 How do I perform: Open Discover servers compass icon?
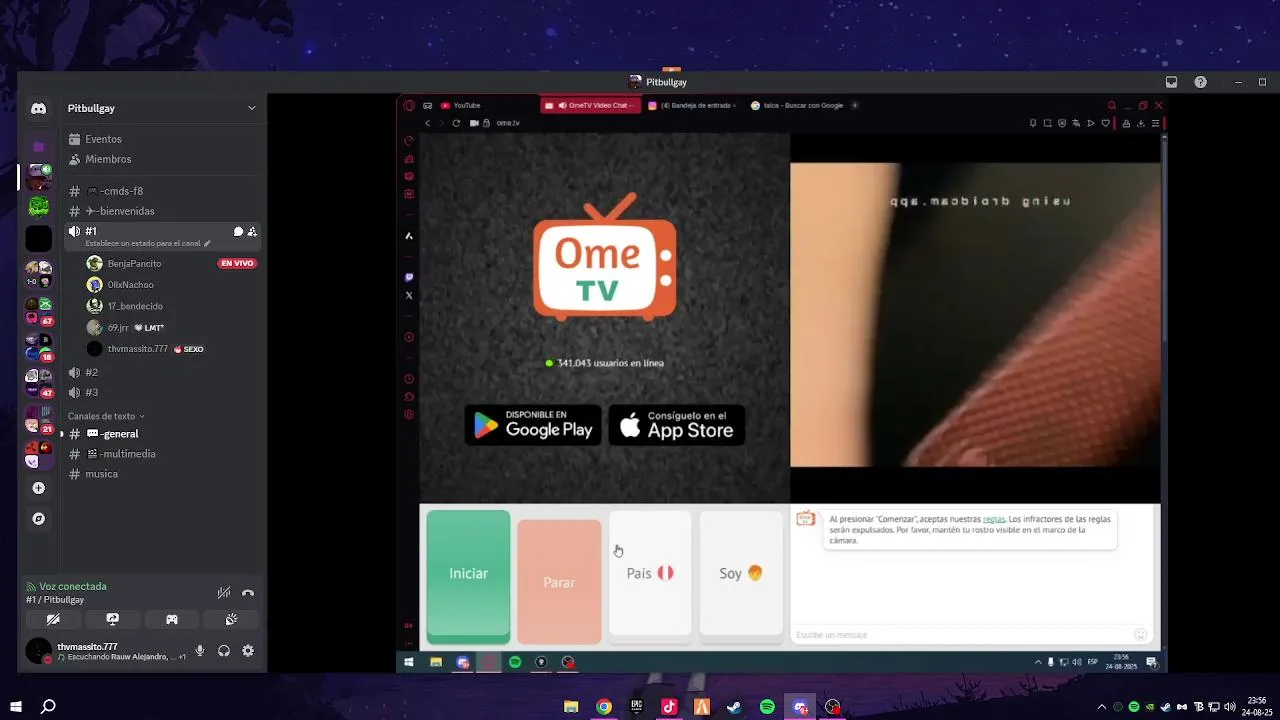[x=38, y=519]
